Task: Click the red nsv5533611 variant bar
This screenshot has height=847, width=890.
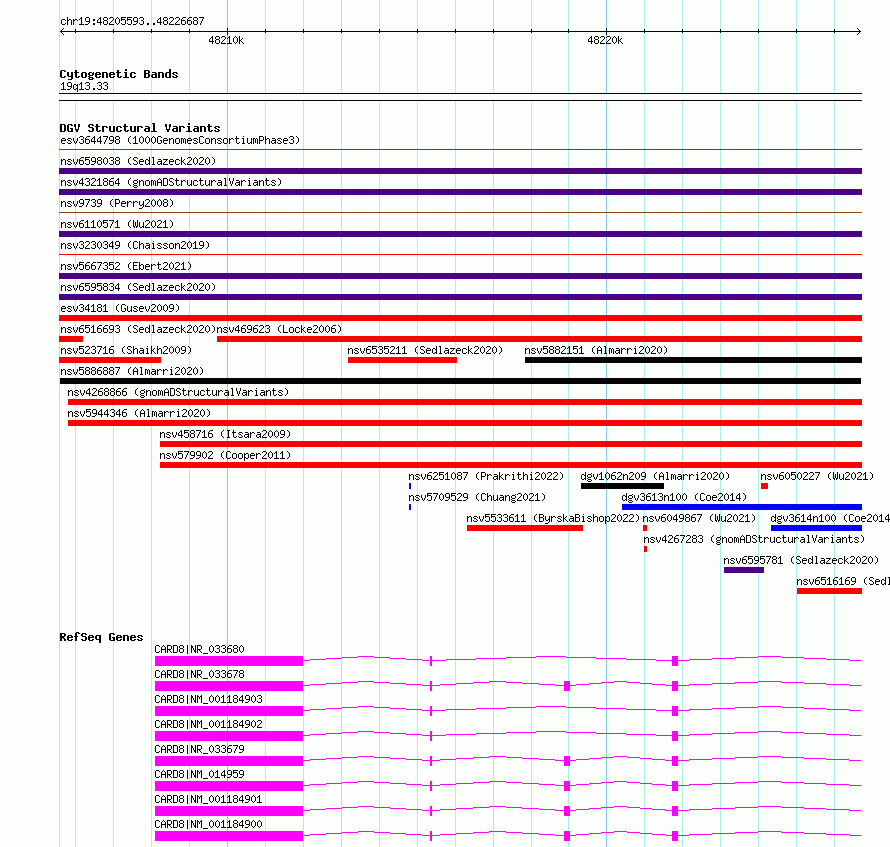Action: 524,528
